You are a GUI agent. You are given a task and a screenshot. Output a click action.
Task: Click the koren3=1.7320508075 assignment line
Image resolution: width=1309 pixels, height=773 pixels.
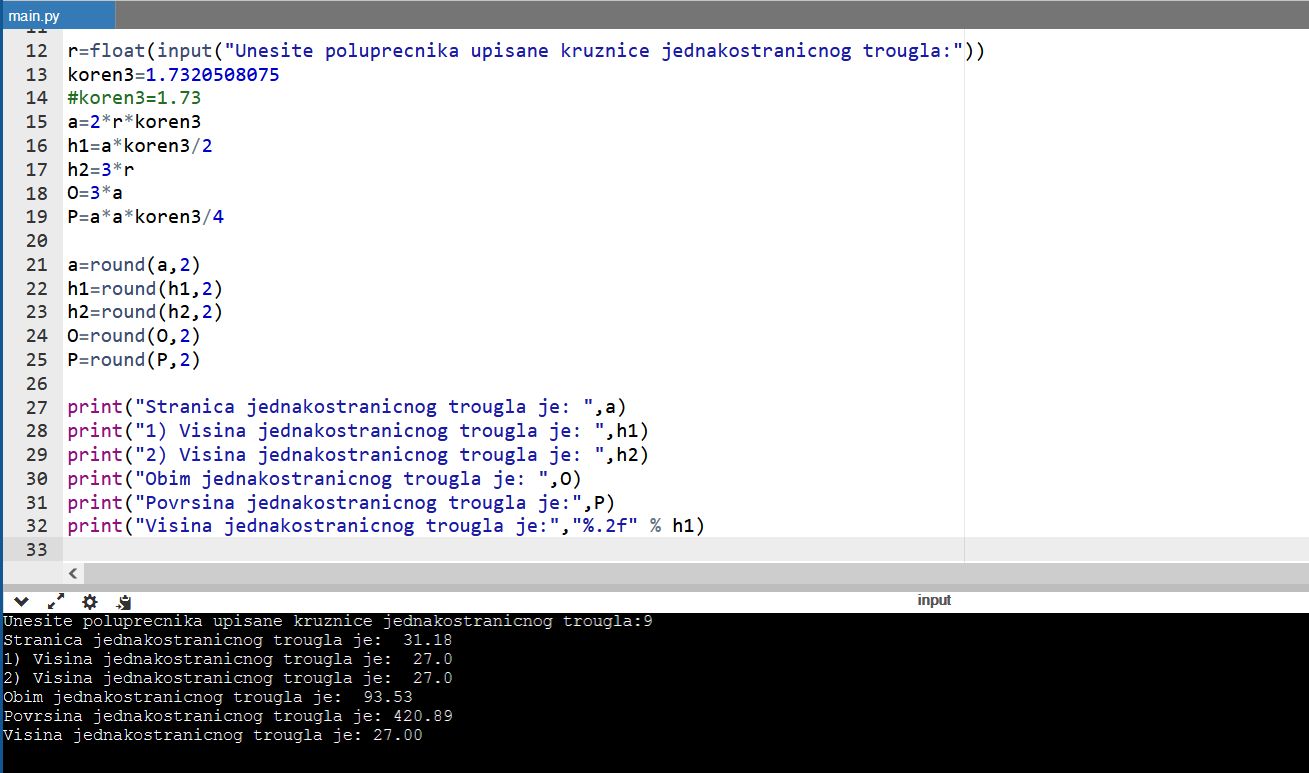click(x=173, y=75)
